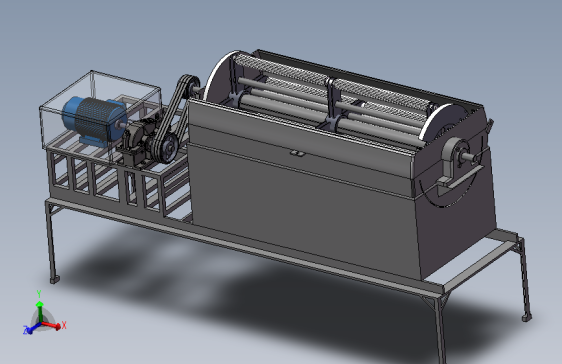
Task: Select the blue electric motor body
Action: pyautogui.click(x=95, y=120)
